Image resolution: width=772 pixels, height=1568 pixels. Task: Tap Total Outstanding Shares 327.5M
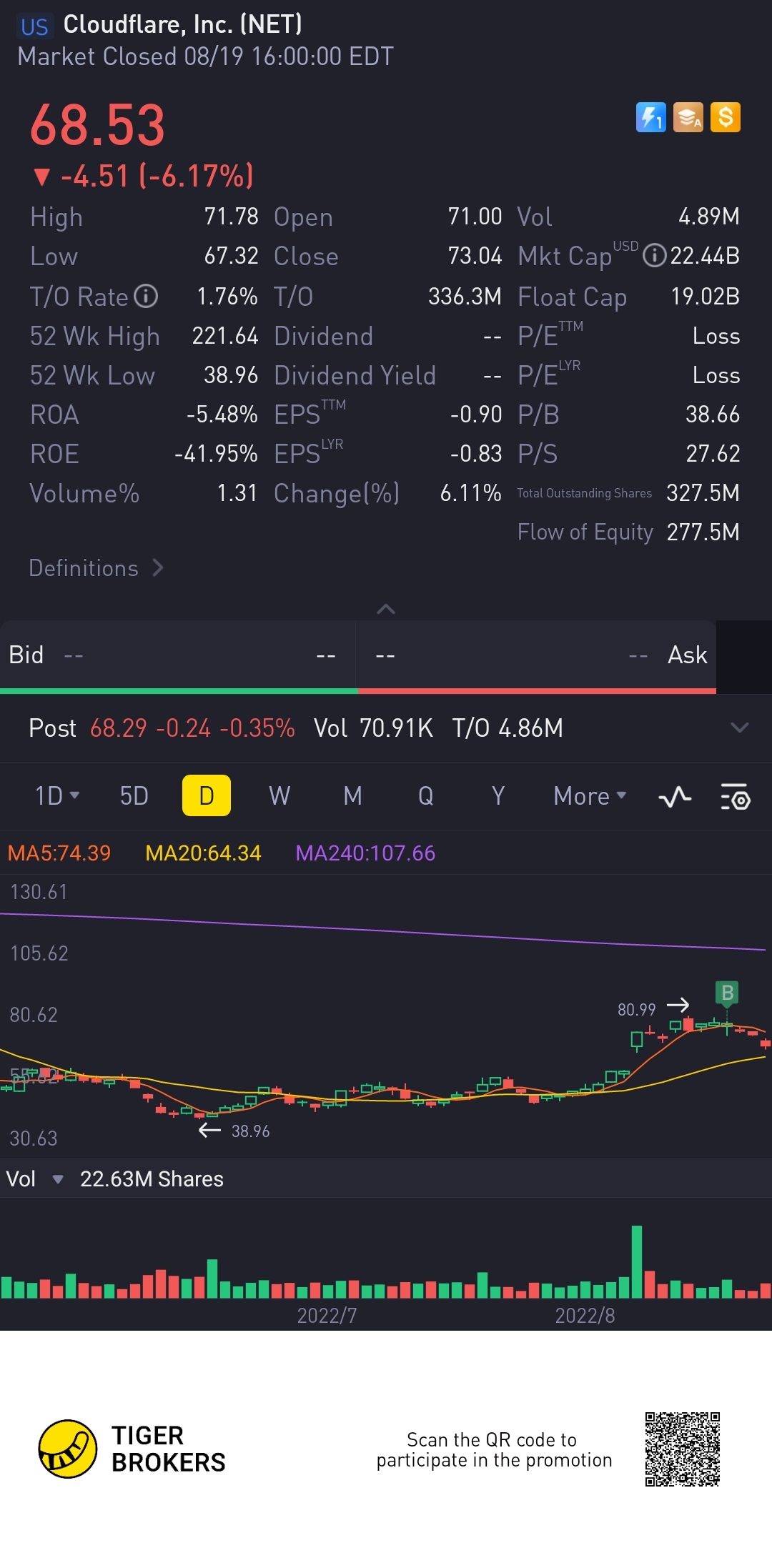point(703,492)
